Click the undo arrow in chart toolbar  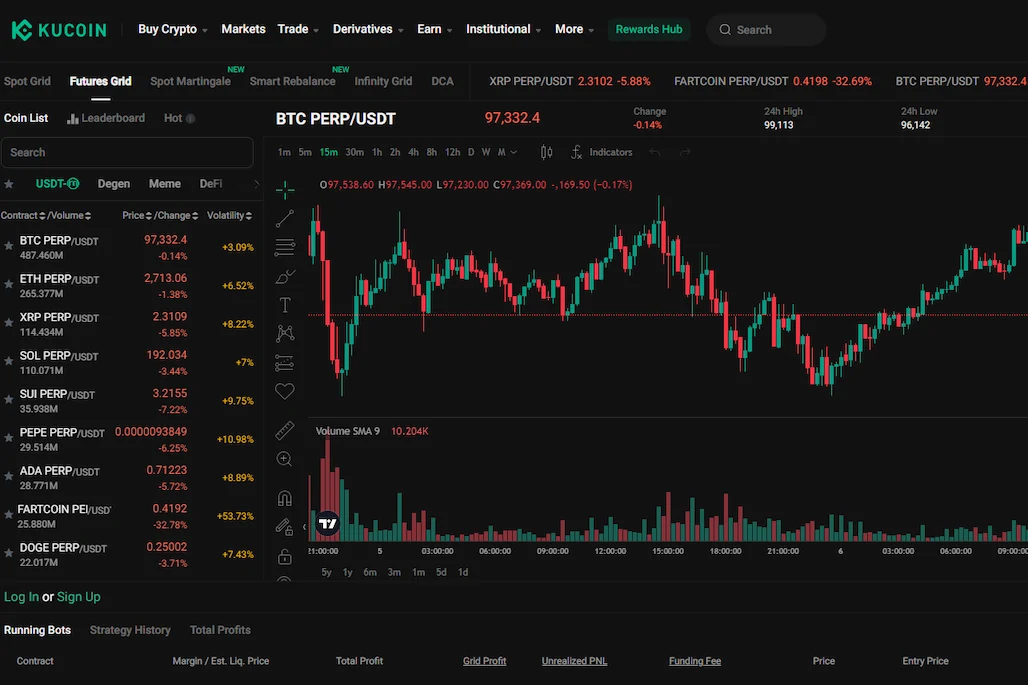[x=654, y=152]
